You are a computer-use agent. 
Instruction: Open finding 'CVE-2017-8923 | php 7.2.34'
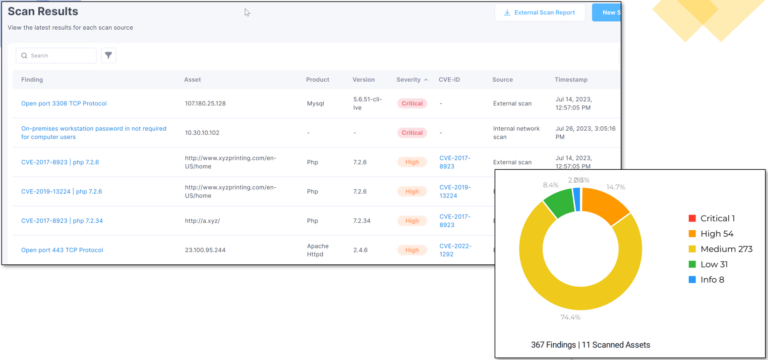[62, 221]
